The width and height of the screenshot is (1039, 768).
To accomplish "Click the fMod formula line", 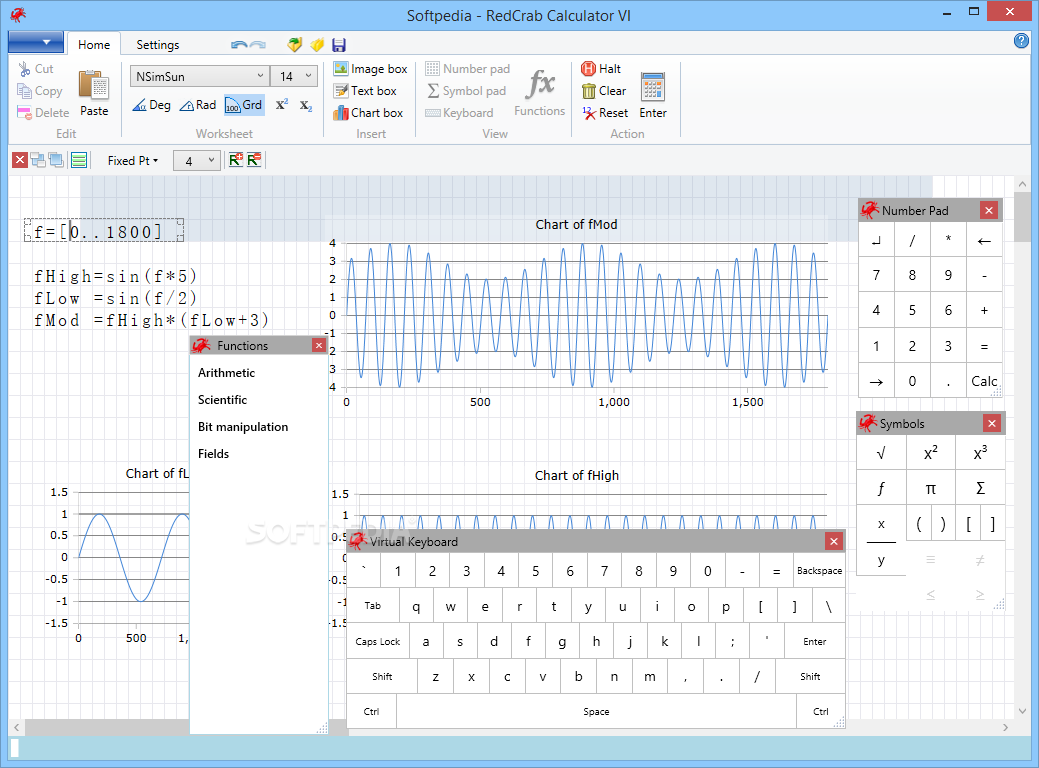I will [x=152, y=321].
